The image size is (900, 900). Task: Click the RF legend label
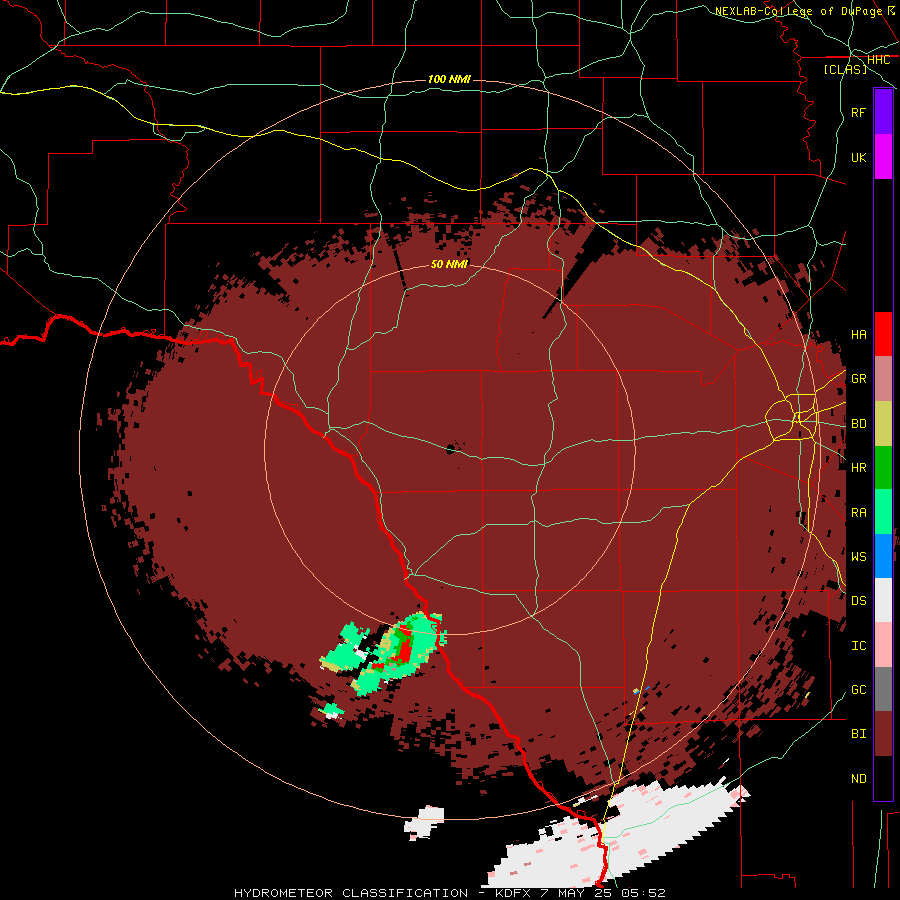[x=858, y=112]
